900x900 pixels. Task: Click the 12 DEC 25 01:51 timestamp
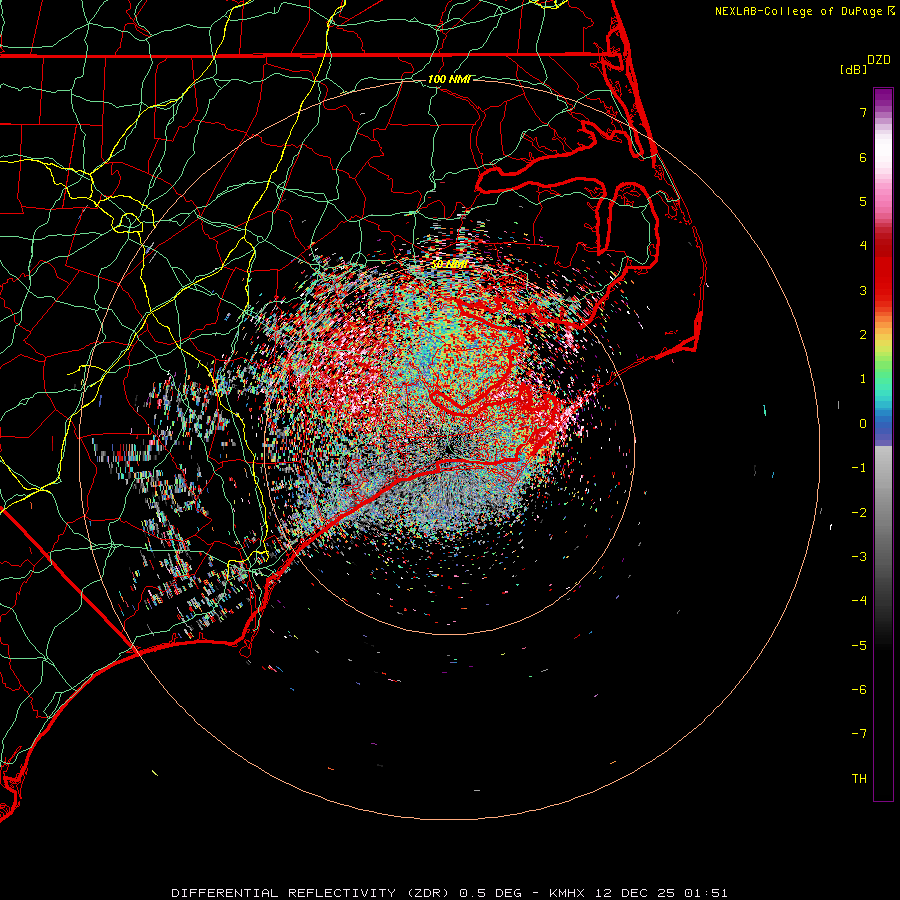[x=661, y=893]
